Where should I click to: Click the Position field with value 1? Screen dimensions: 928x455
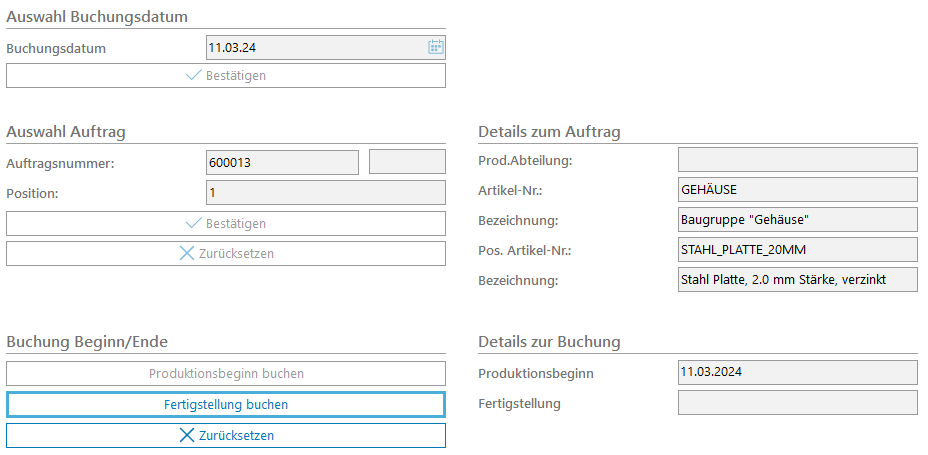tap(325, 192)
